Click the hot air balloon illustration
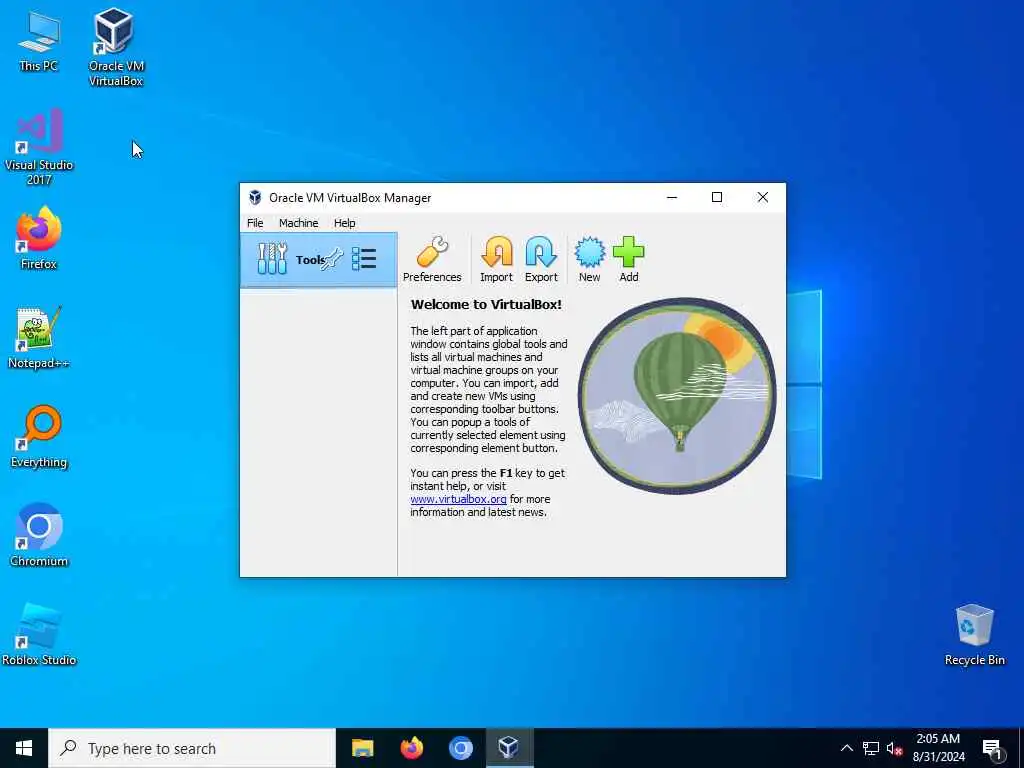This screenshot has width=1024, height=768. (677, 395)
